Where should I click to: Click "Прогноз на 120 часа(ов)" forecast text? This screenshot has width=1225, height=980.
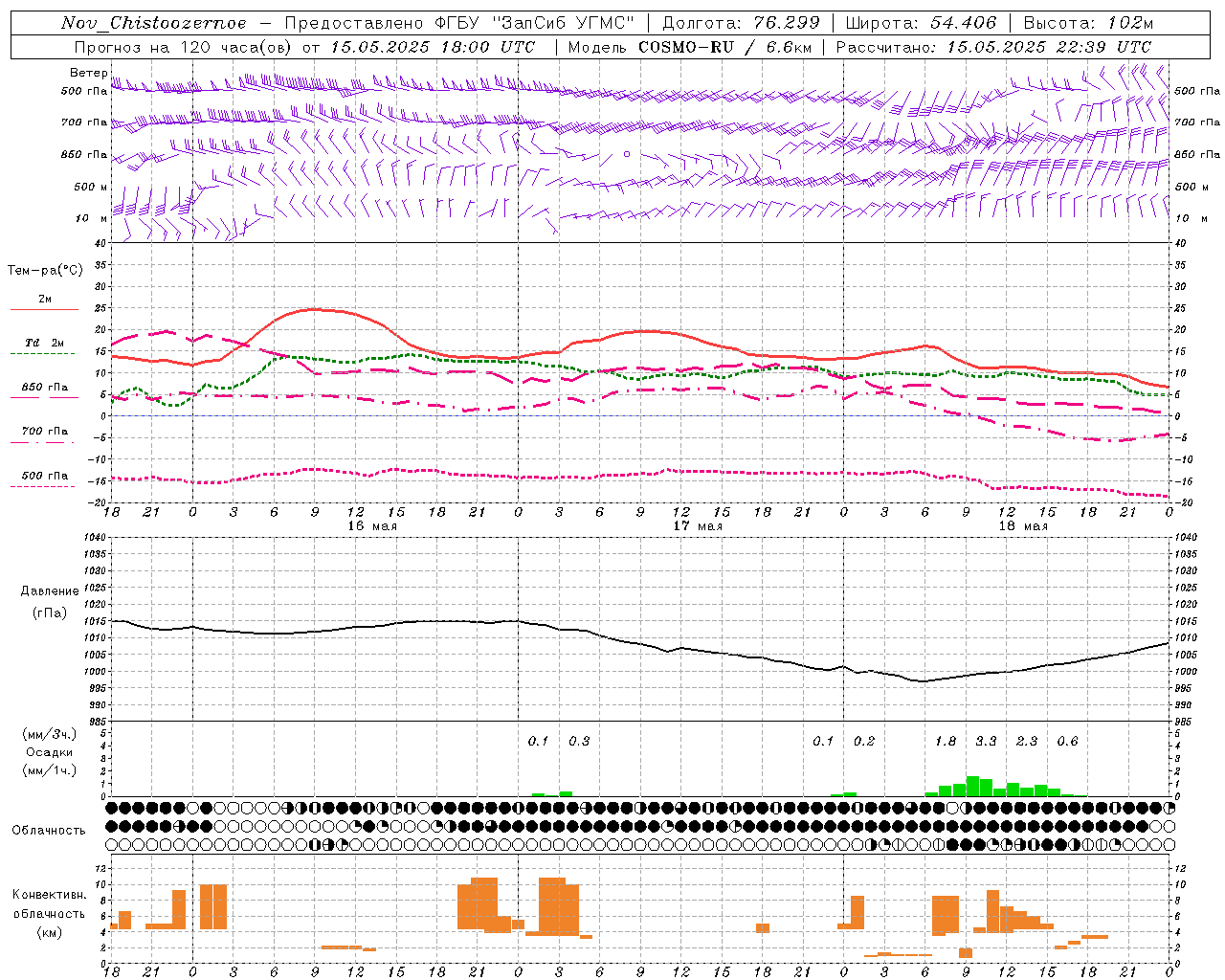coord(184,47)
